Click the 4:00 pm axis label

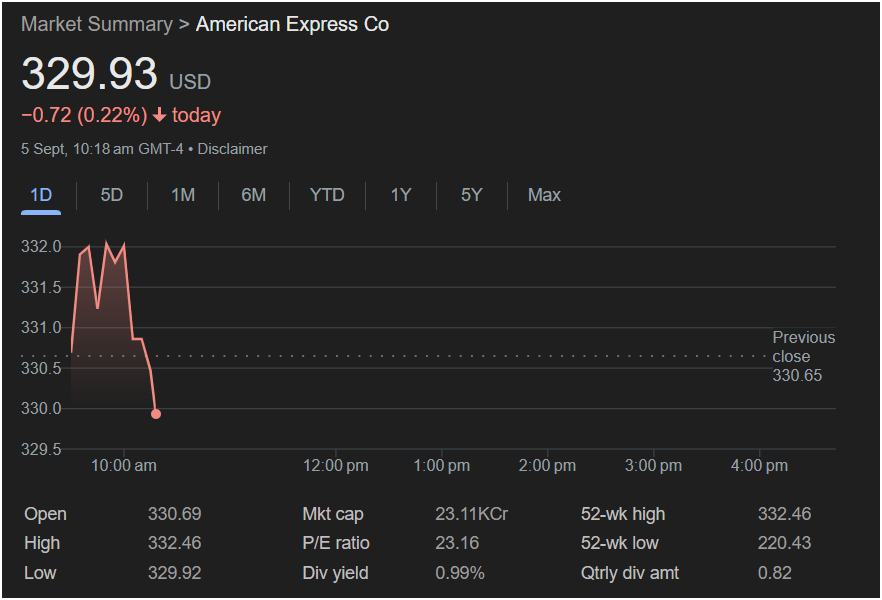[760, 466]
